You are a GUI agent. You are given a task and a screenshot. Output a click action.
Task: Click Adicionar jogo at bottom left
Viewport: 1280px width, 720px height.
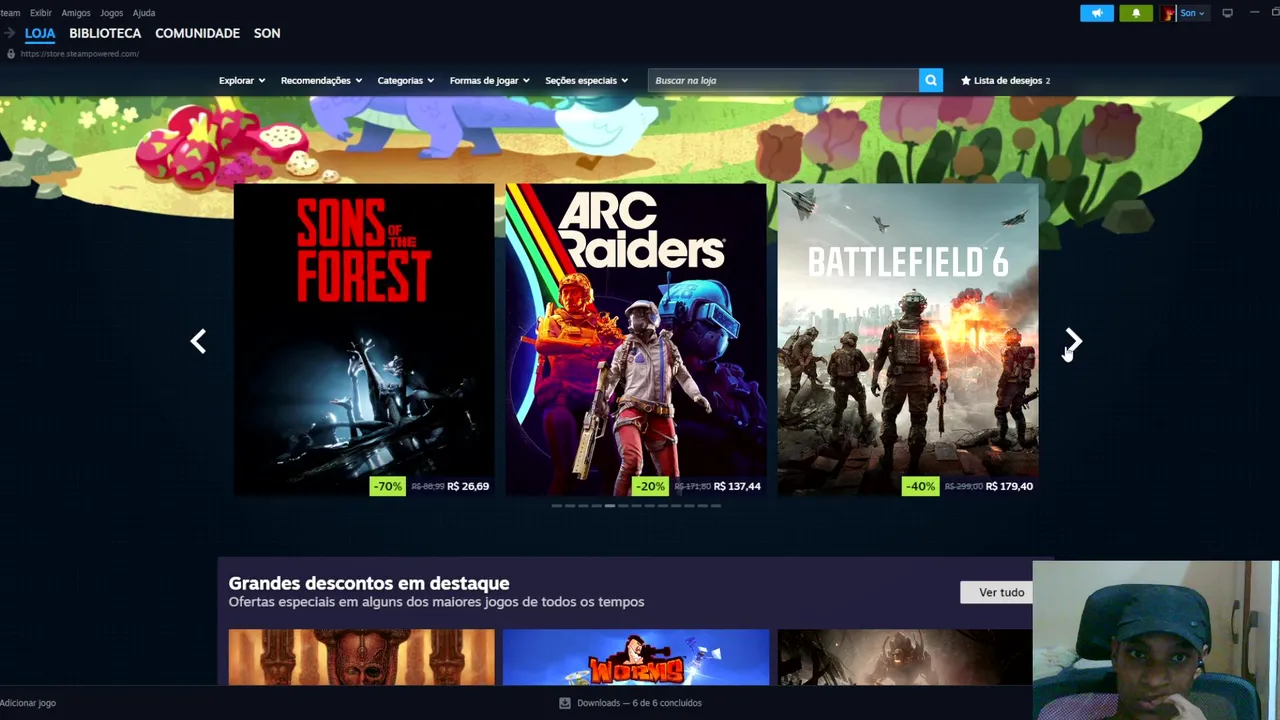(x=28, y=703)
